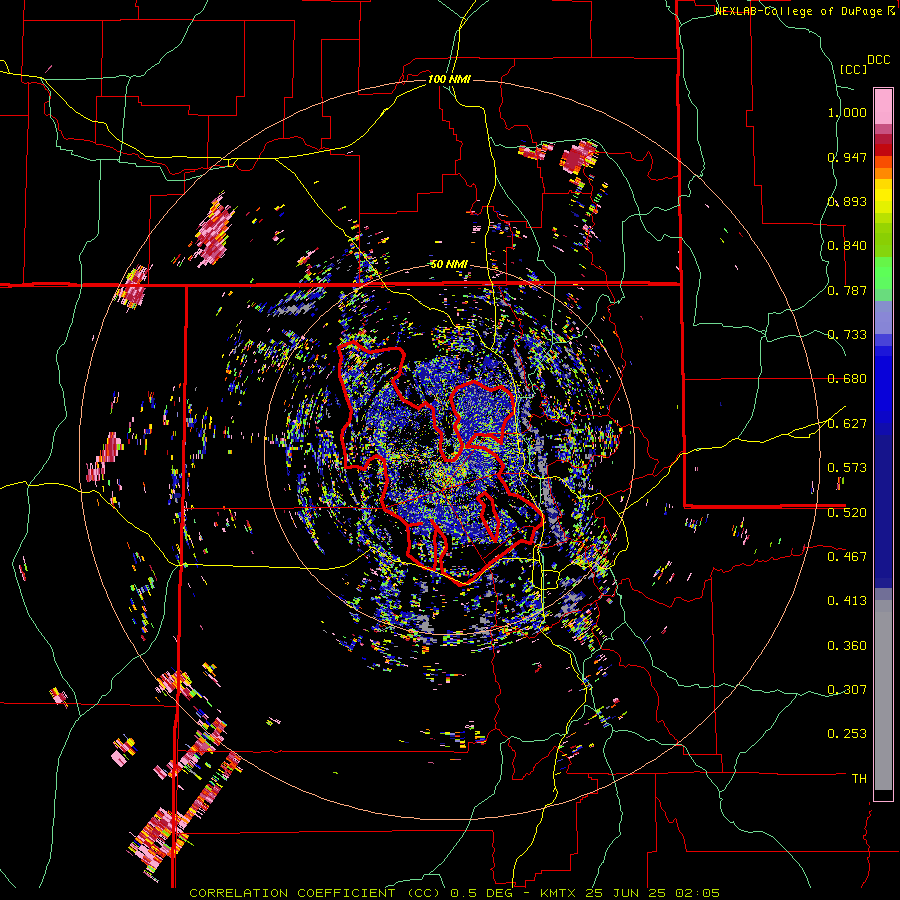Click the 50 NMI range ring label
900x900 pixels.
449,265
